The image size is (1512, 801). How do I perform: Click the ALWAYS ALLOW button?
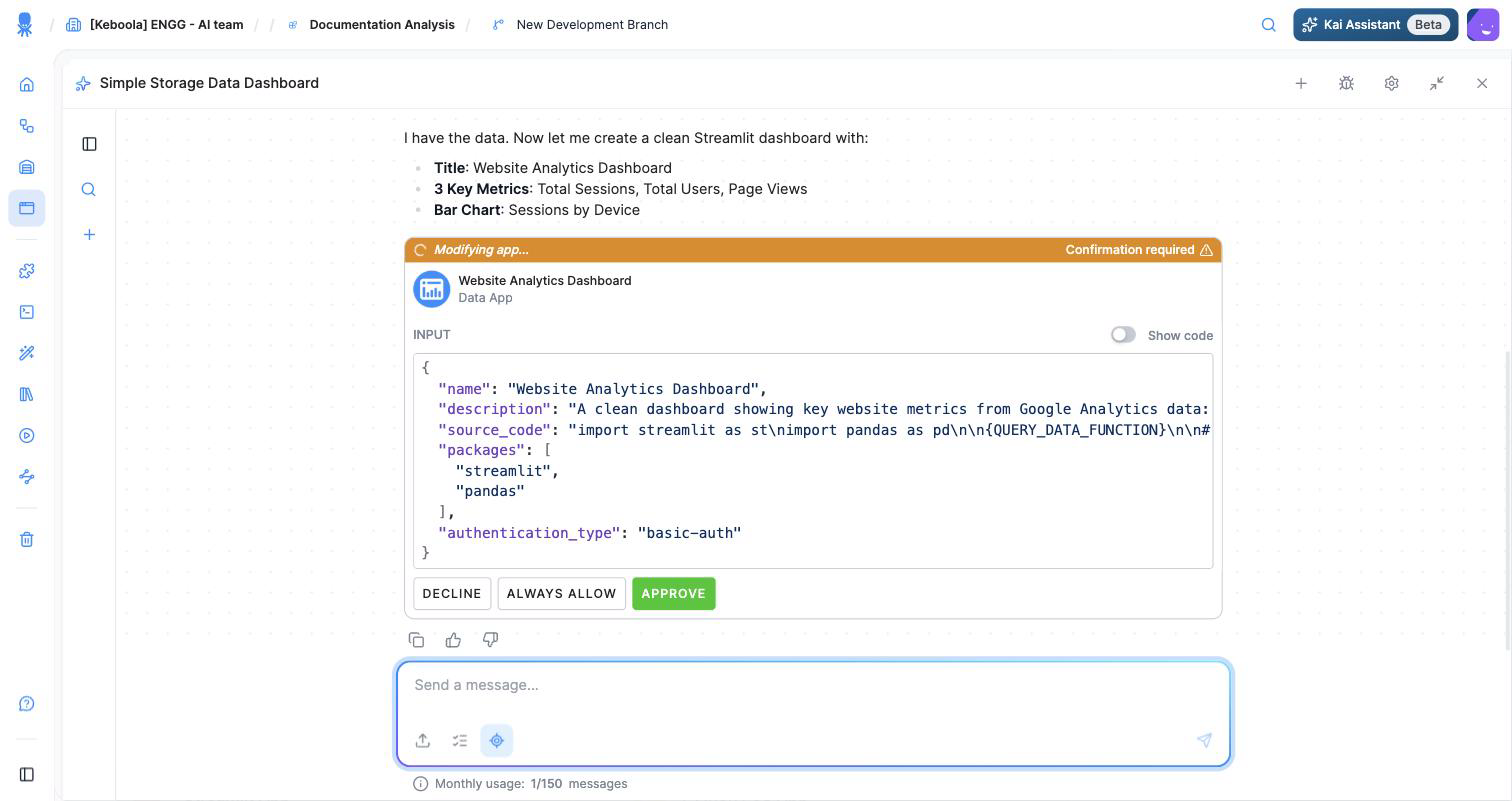pos(562,594)
